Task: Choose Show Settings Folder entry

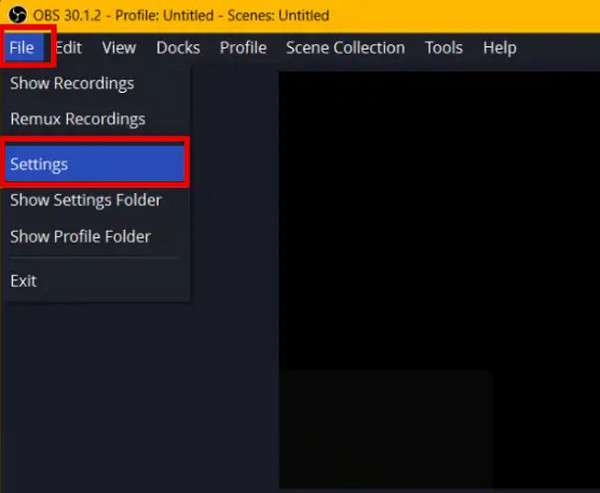Action: point(95,200)
